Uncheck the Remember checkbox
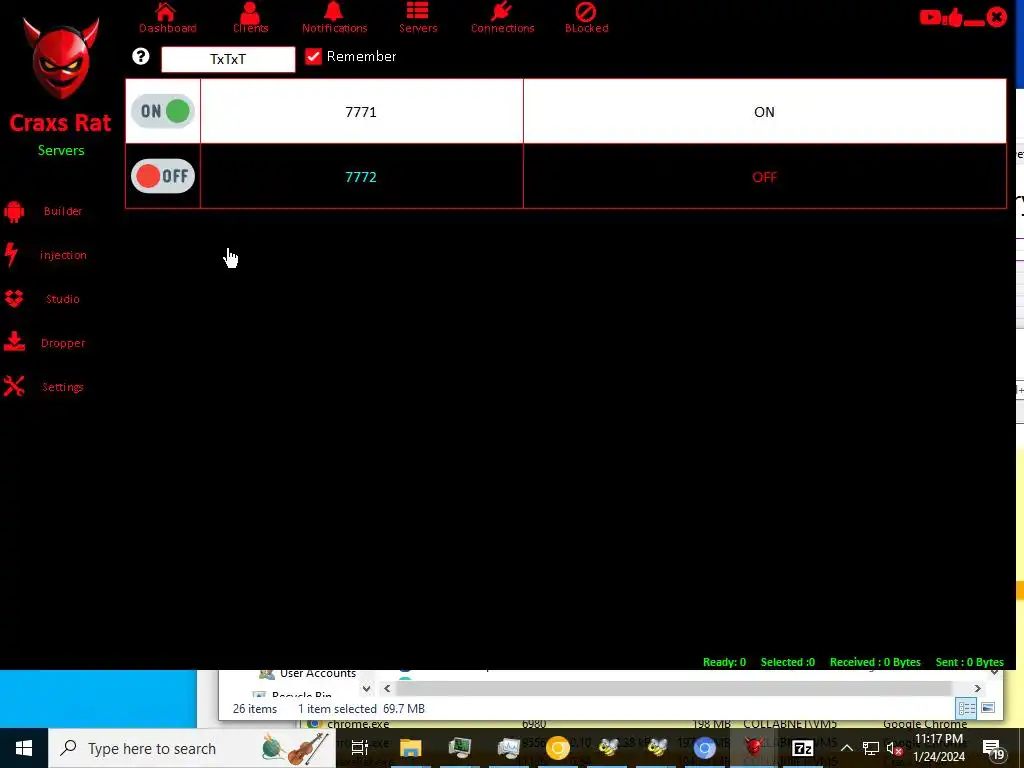1024x768 pixels. pos(313,57)
